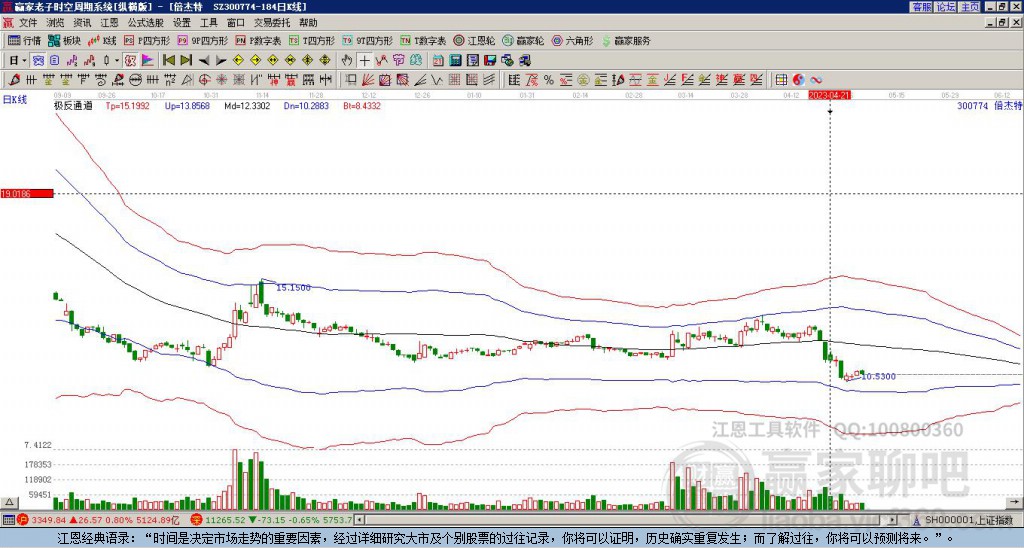The height and width of the screenshot is (548, 1024).
Task: Open the T数字表 time number table
Action: coord(423,40)
